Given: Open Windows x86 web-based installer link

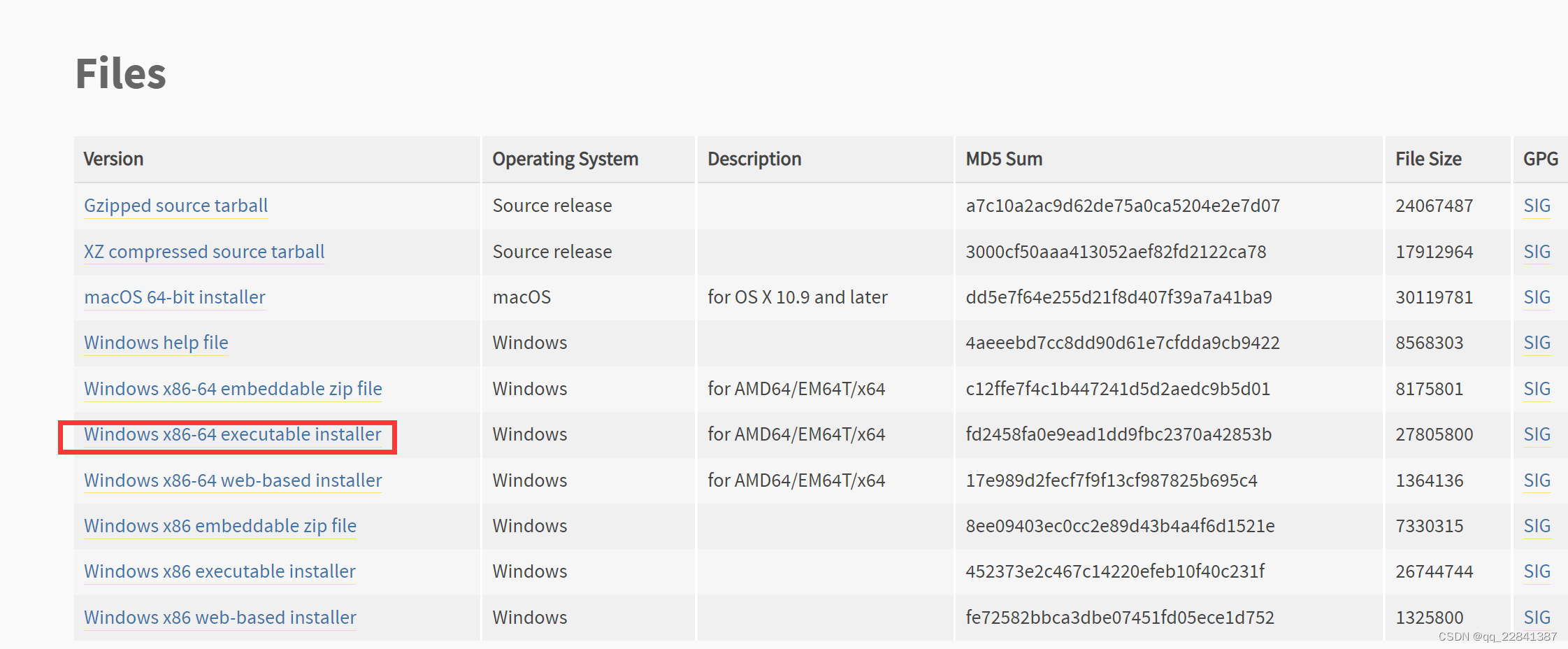Looking at the screenshot, I should click(220, 618).
